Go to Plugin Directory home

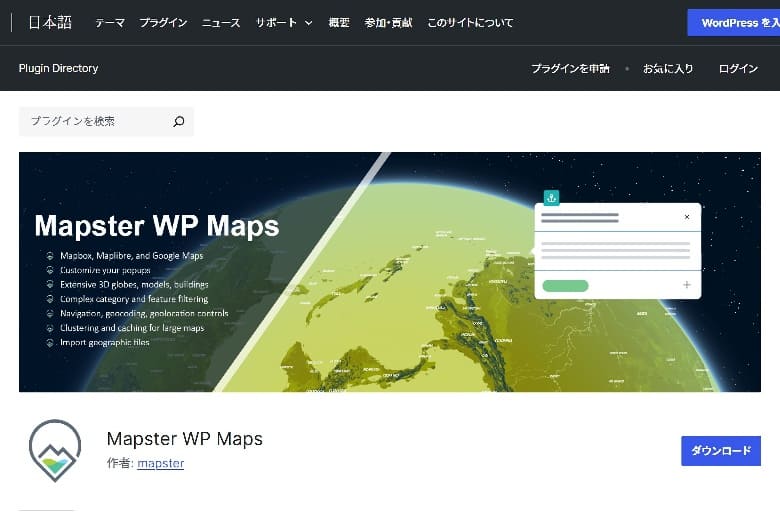(58, 68)
